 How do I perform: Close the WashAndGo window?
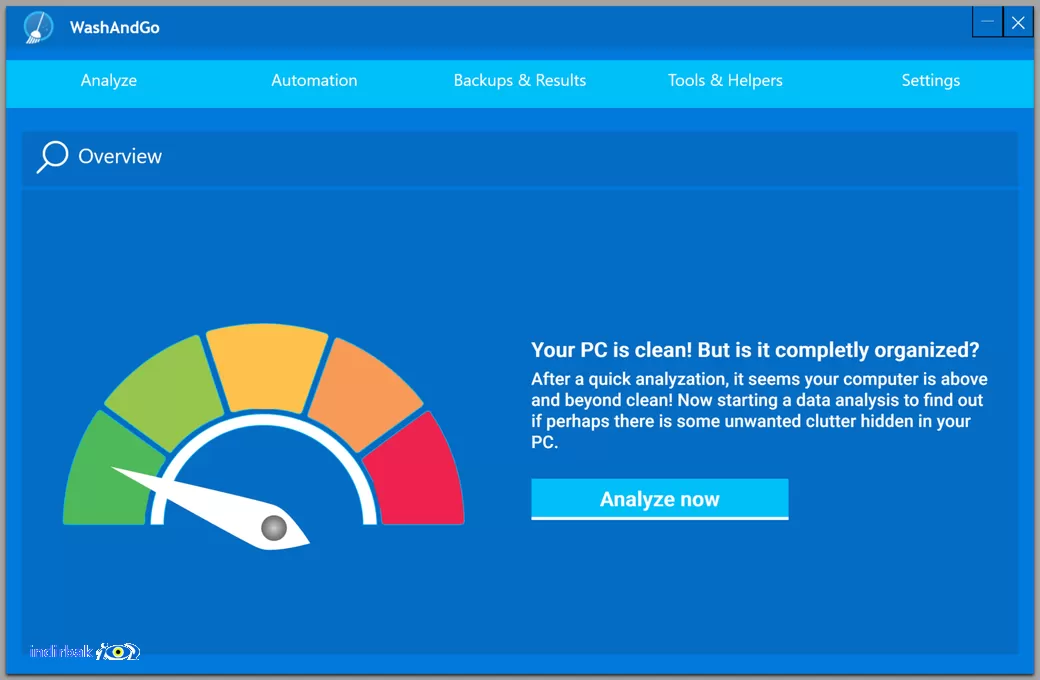(x=1018, y=22)
